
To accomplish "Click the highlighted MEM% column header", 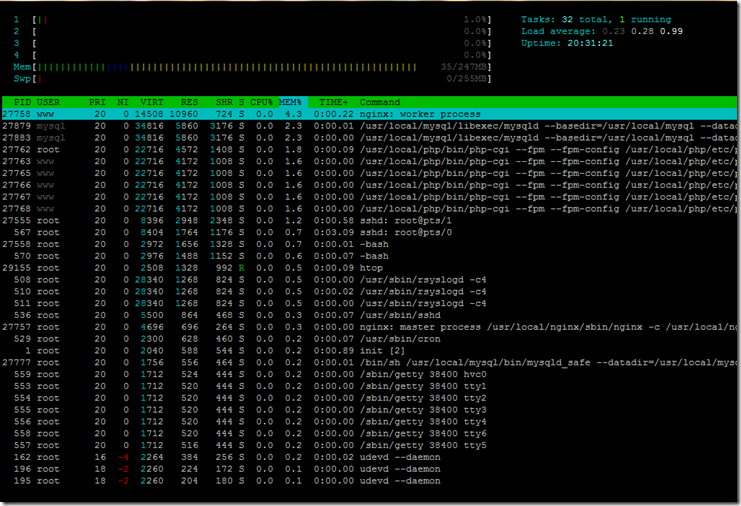I will [x=291, y=102].
